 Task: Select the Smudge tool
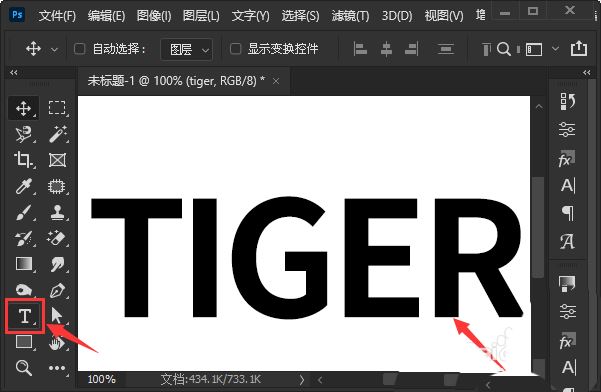(57, 264)
